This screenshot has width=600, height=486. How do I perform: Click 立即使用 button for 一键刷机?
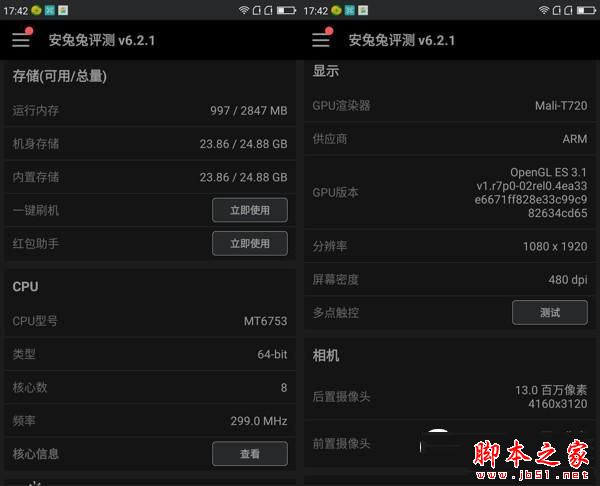(x=250, y=210)
